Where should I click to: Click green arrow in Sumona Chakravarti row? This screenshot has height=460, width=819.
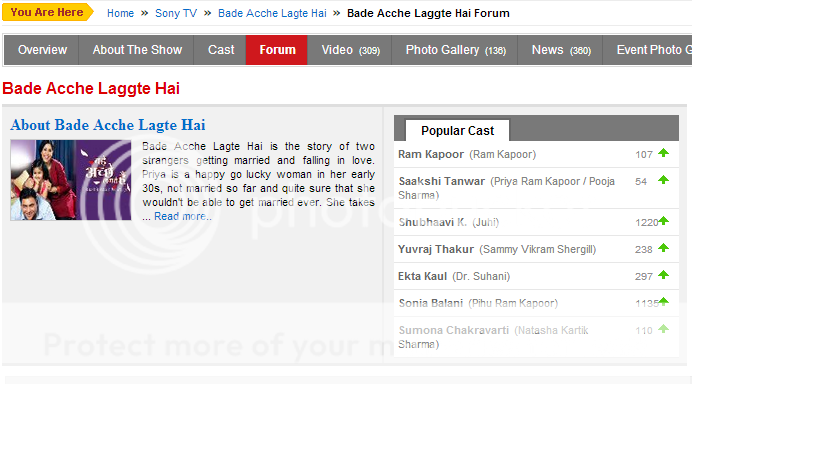(x=663, y=330)
